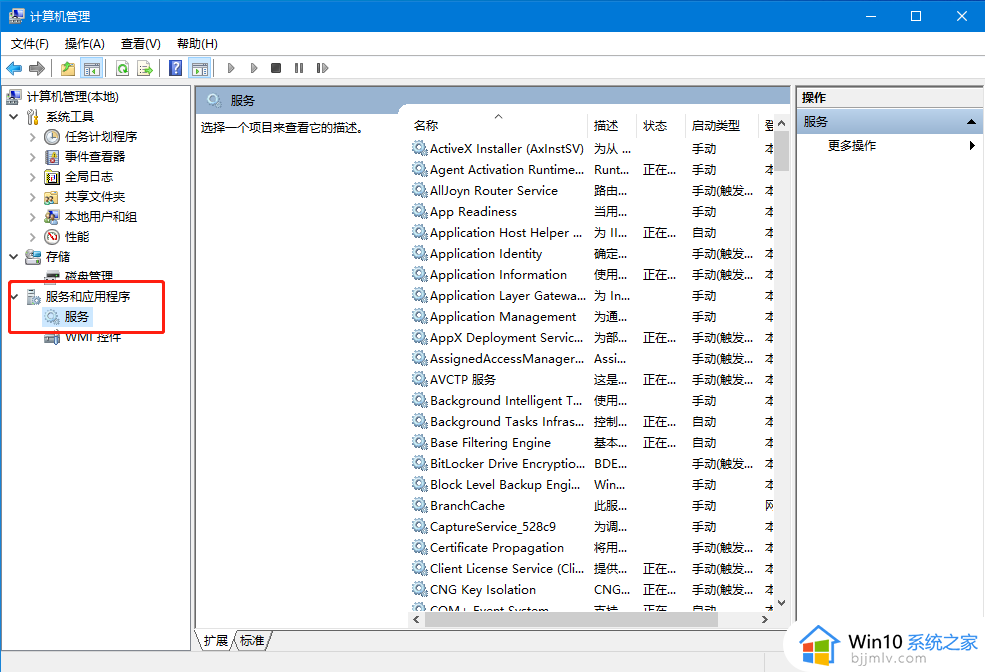
Task: Select Certificate Propagation service row
Action: (592, 548)
